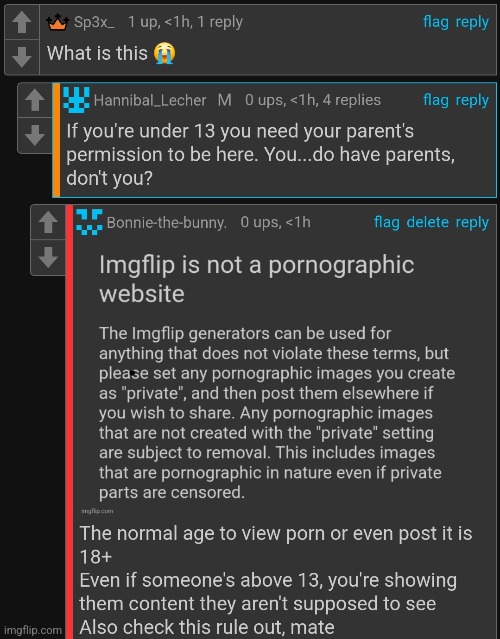Reply to Bonnie-the-bunny's comment
The height and width of the screenshot is (639, 500).
pos(472,223)
